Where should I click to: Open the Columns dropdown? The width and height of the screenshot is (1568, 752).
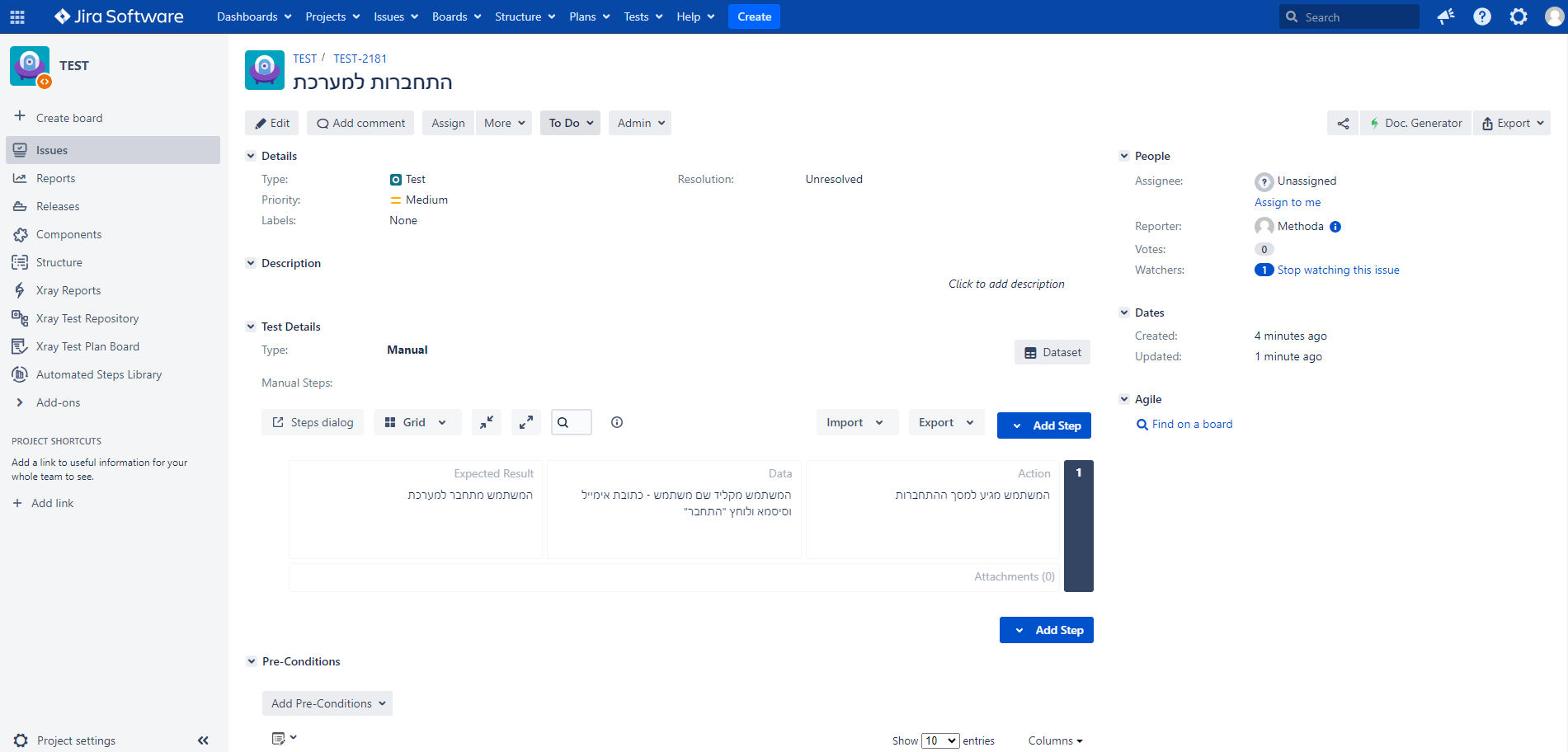click(1055, 740)
